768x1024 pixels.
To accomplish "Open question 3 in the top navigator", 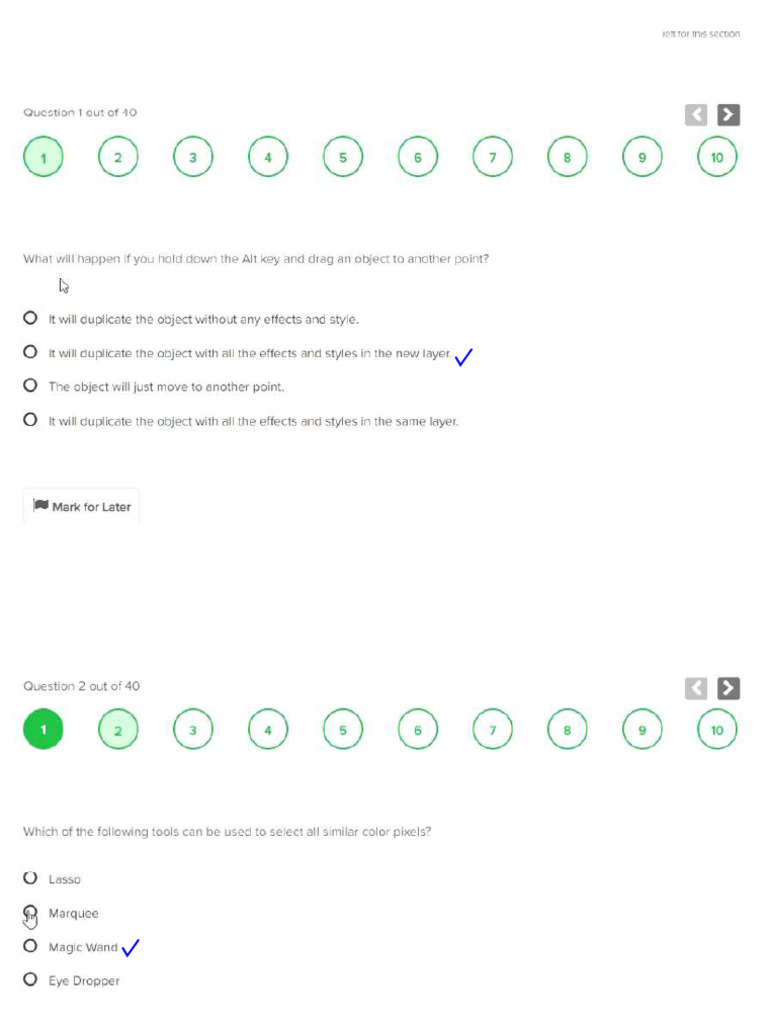I will [193, 157].
